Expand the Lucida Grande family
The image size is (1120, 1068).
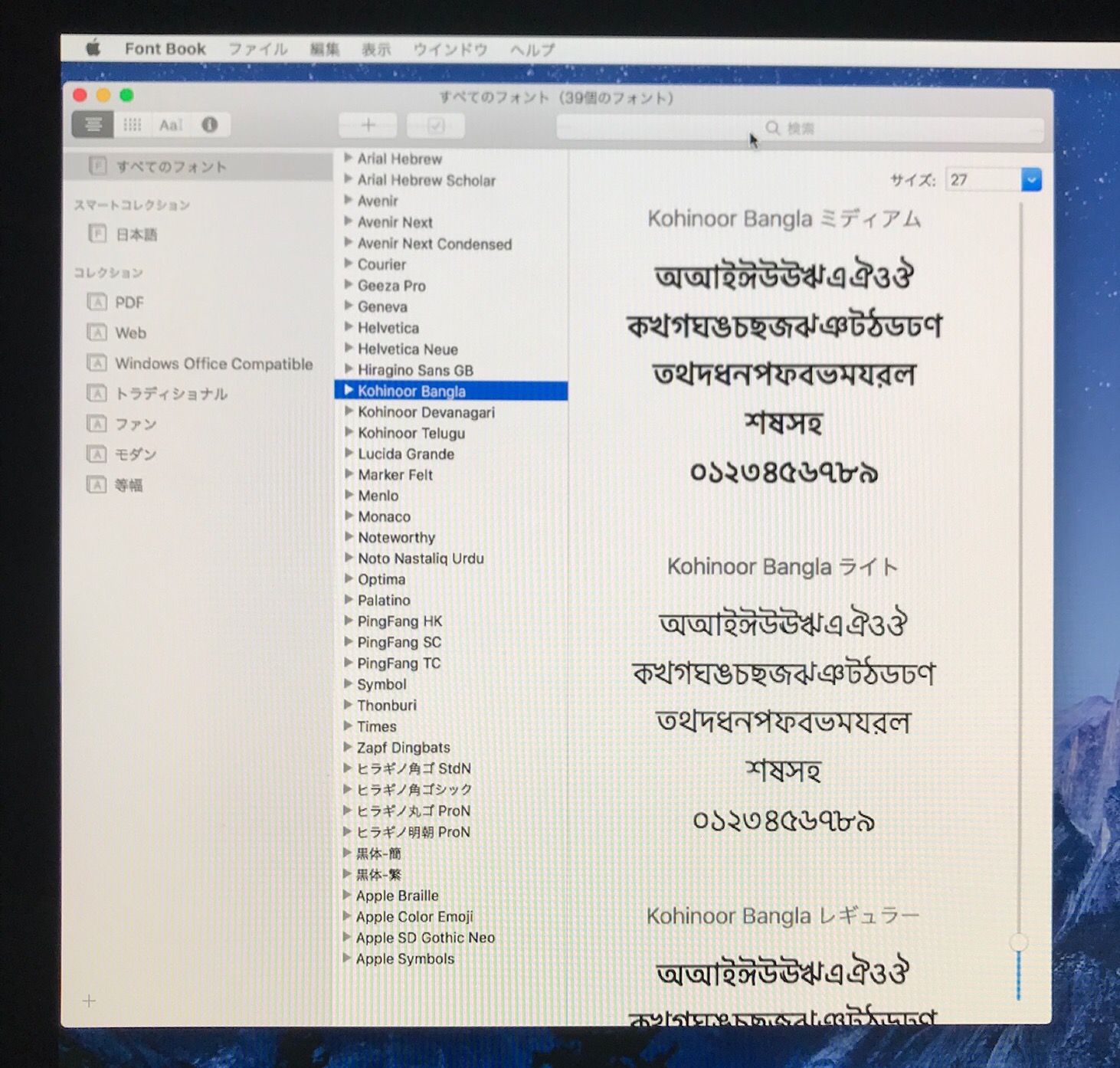click(349, 453)
